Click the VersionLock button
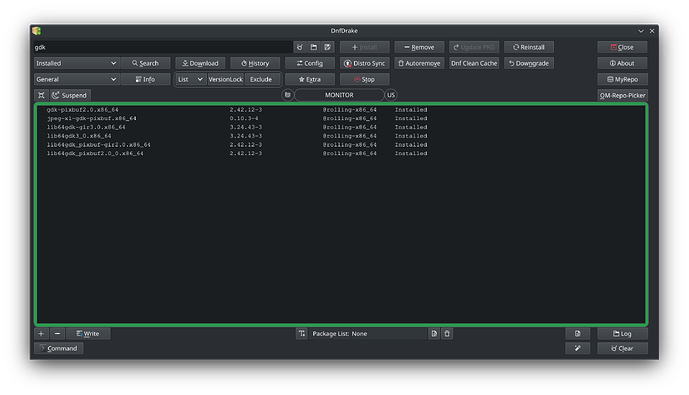This screenshot has width=689, height=395. (225, 80)
